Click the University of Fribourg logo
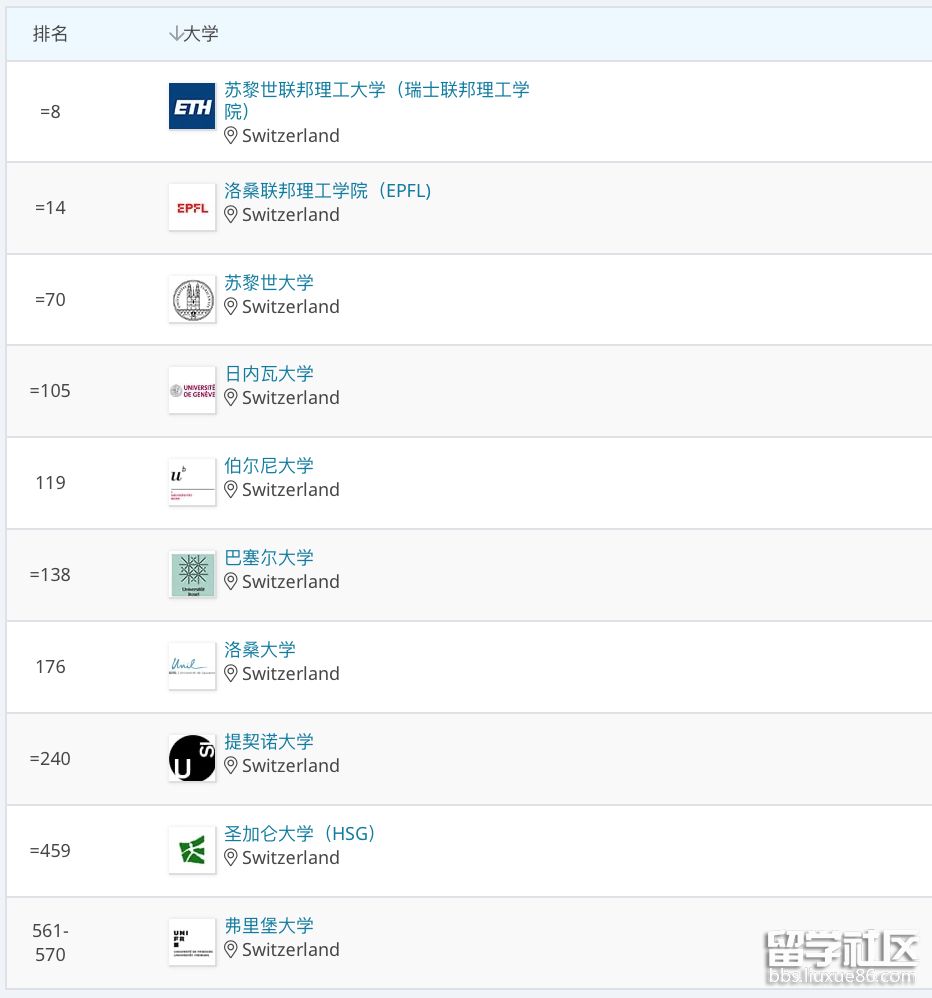Viewport: 932px width, 998px height. point(192,942)
